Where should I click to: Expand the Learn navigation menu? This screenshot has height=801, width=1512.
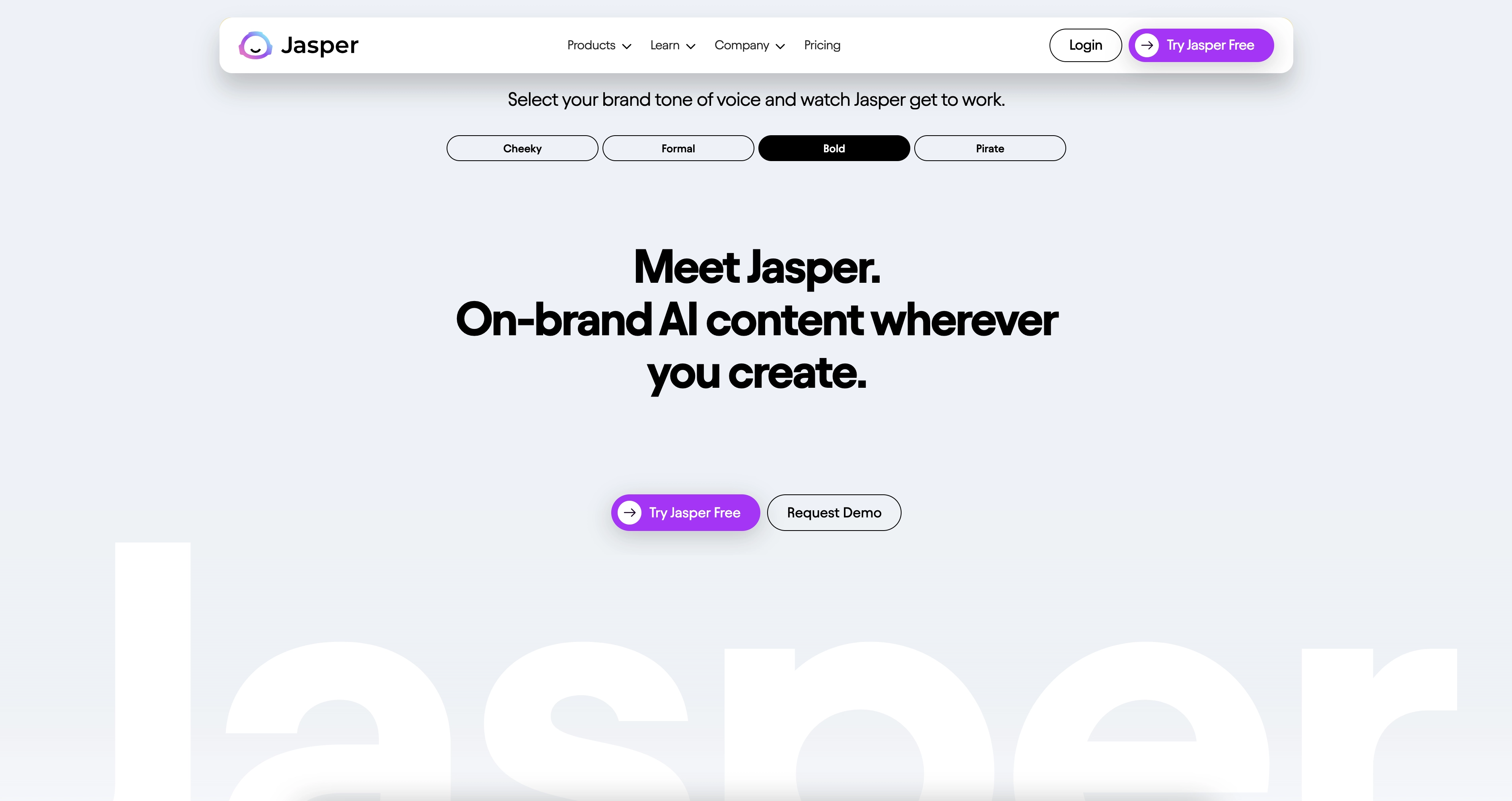pyautogui.click(x=672, y=45)
